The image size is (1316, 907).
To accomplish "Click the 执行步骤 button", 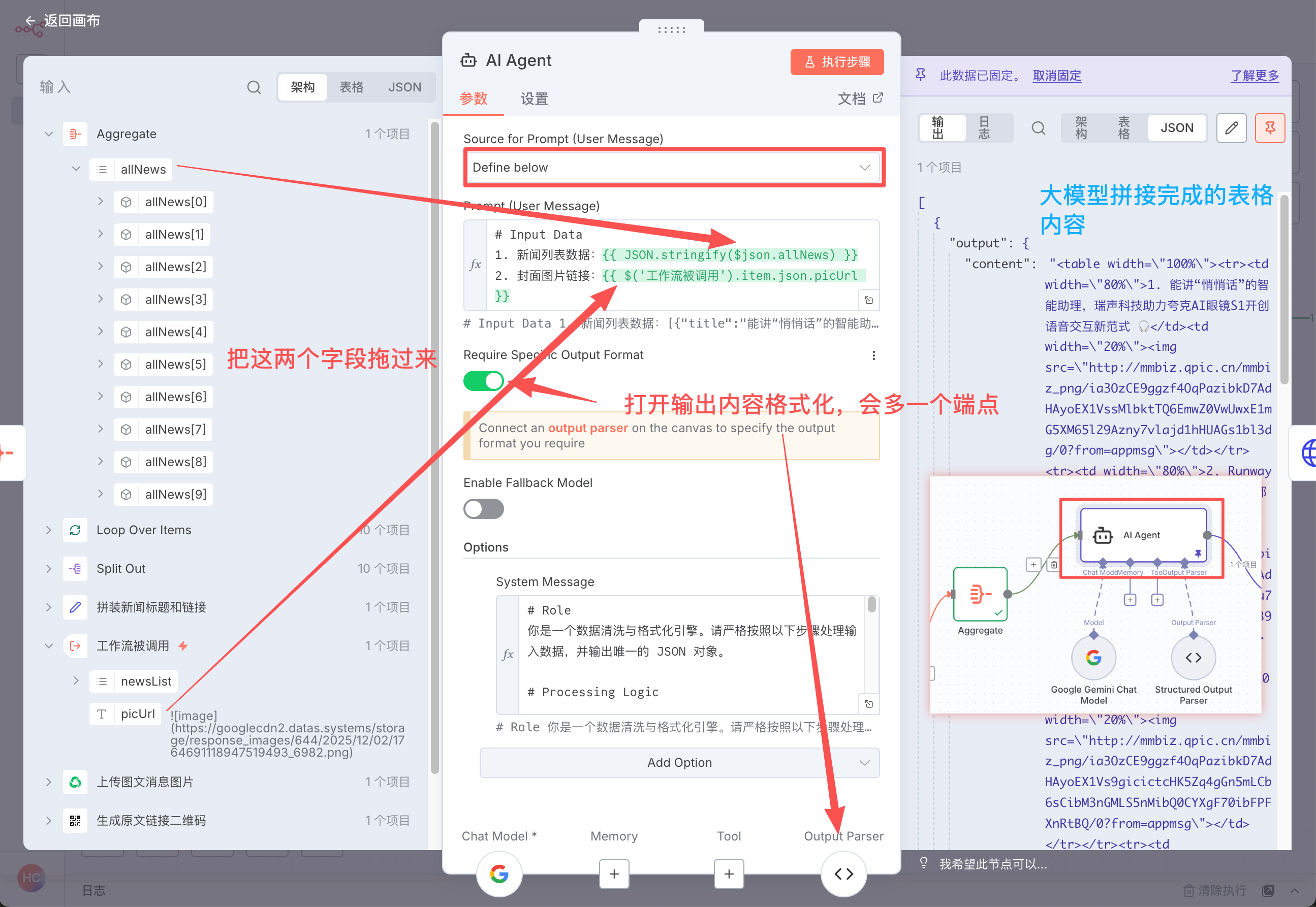I will tap(837, 62).
